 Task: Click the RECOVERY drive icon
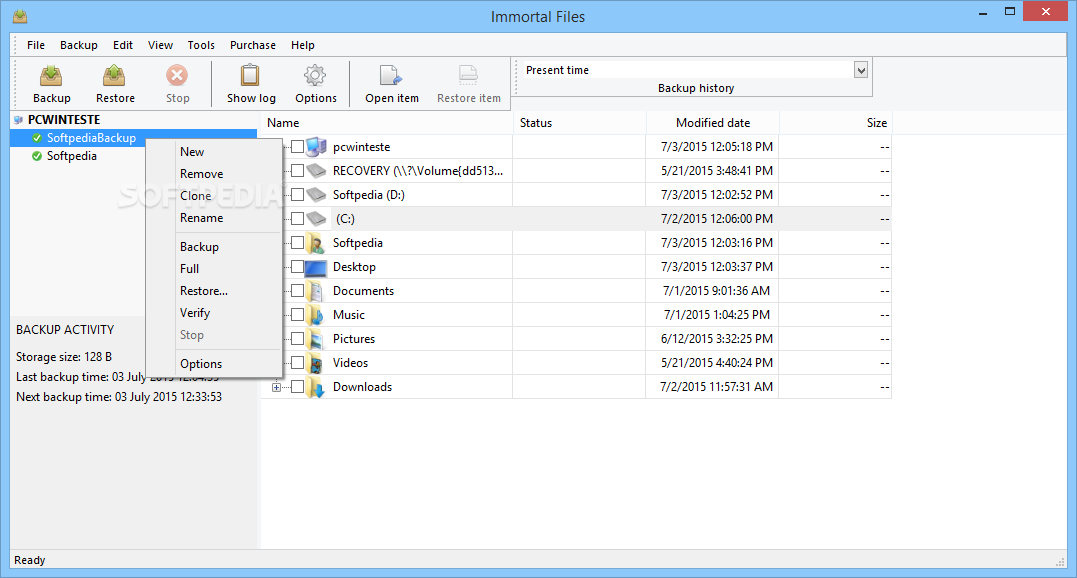(x=316, y=170)
